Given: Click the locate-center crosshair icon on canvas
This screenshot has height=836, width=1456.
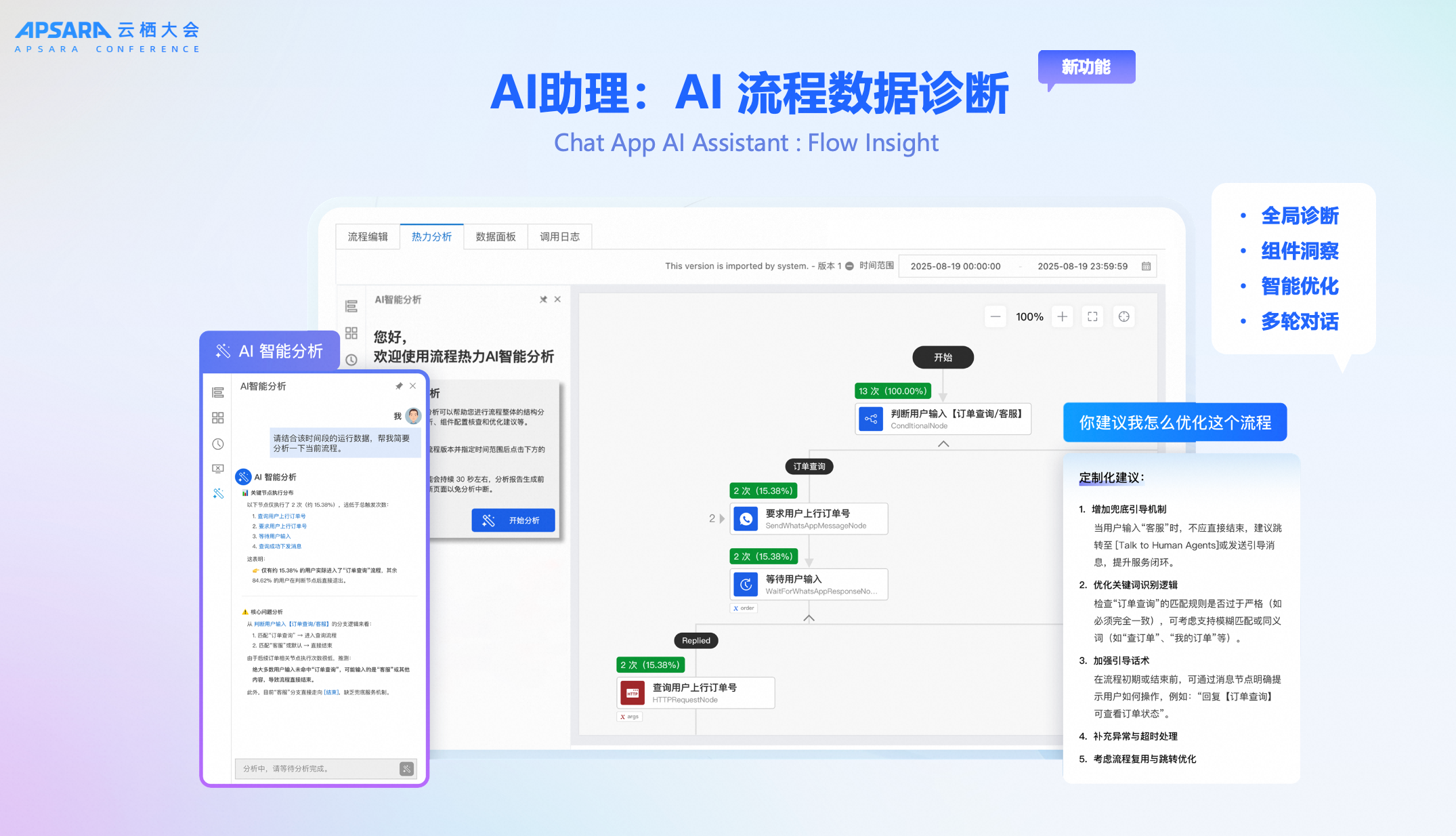Looking at the screenshot, I should [1123, 316].
